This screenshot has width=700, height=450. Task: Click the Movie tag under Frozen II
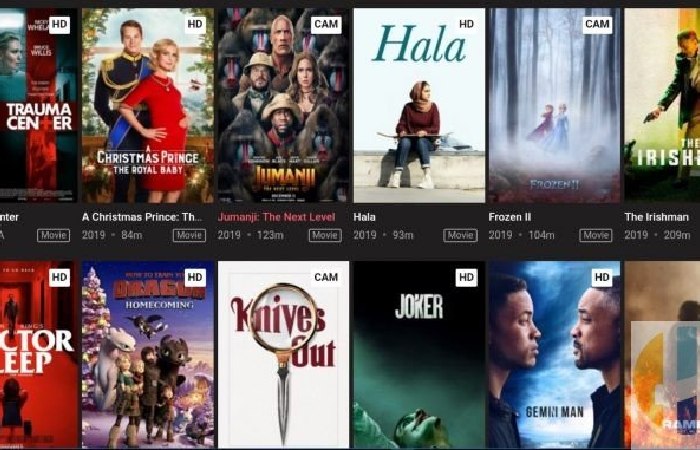click(596, 235)
